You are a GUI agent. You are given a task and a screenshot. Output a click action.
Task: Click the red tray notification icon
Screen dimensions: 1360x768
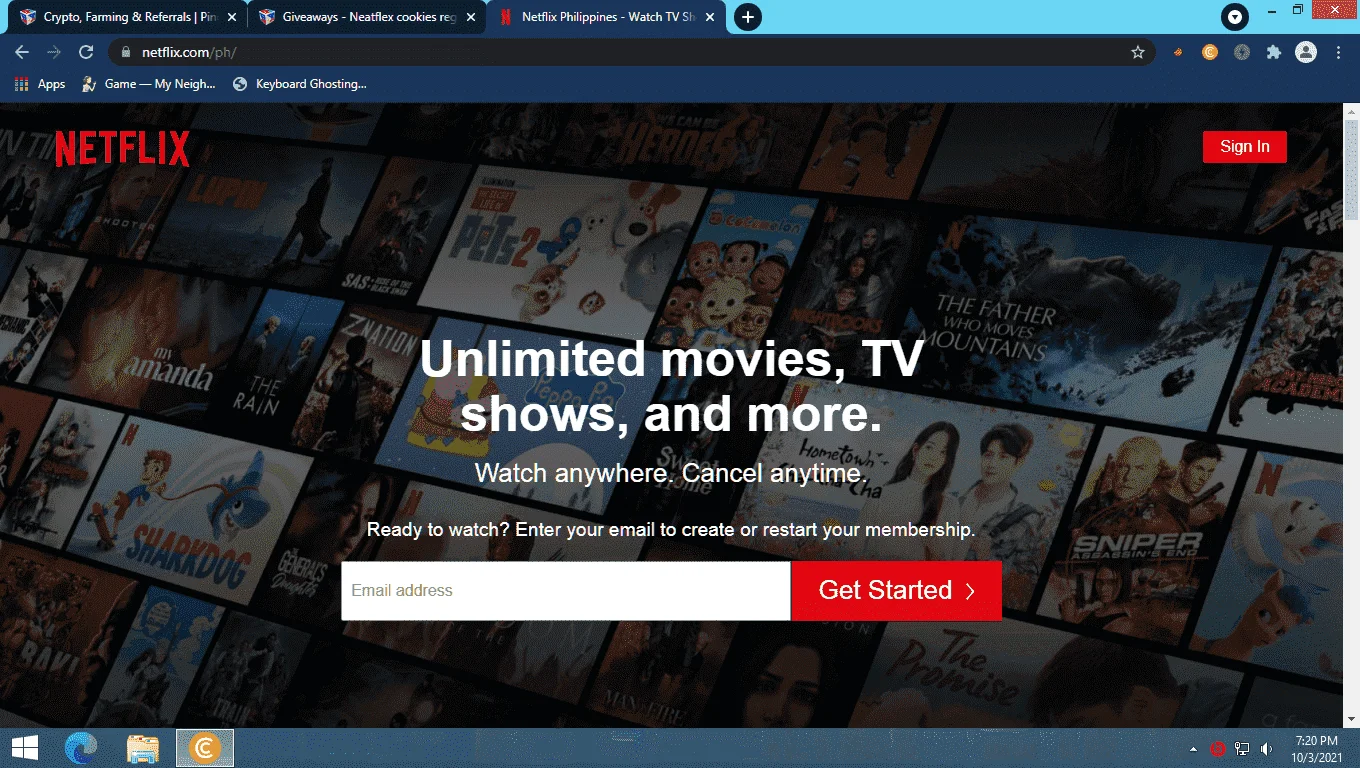pyautogui.click(x=1218, y=748)
